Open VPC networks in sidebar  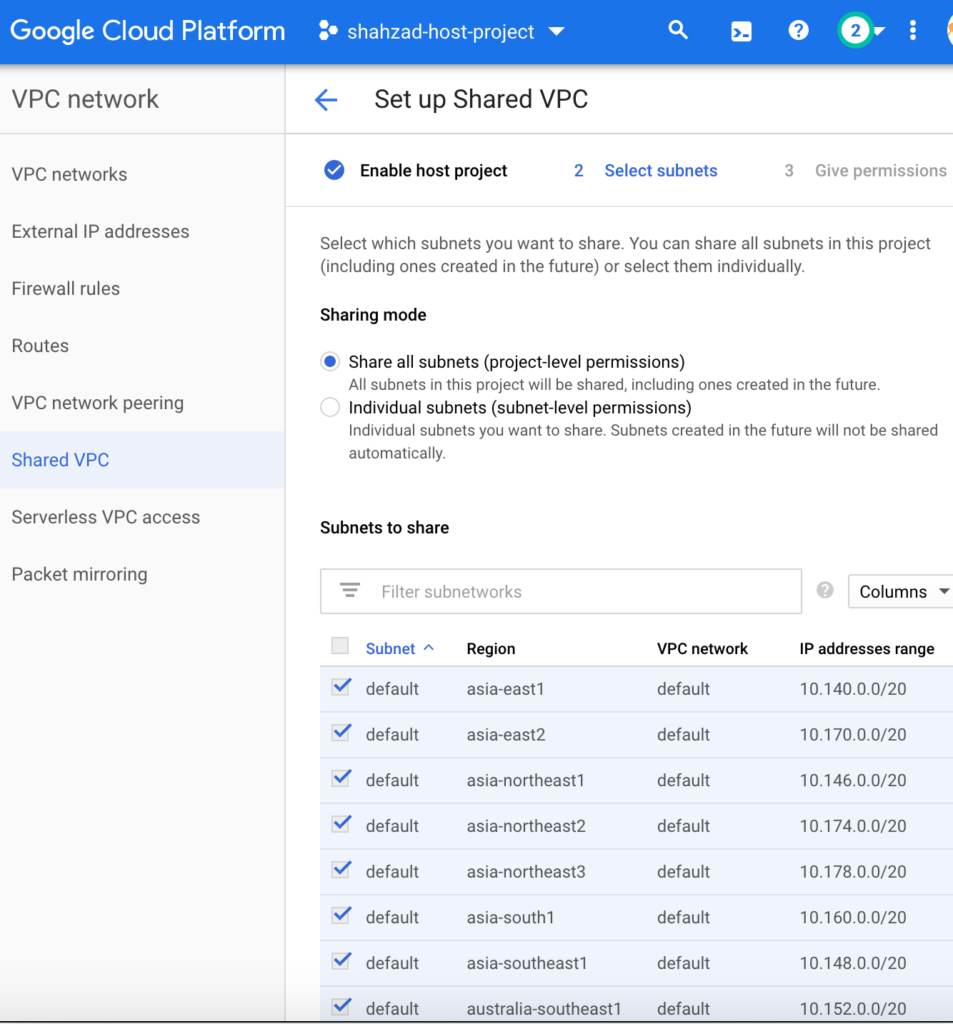tap(69, 174)
